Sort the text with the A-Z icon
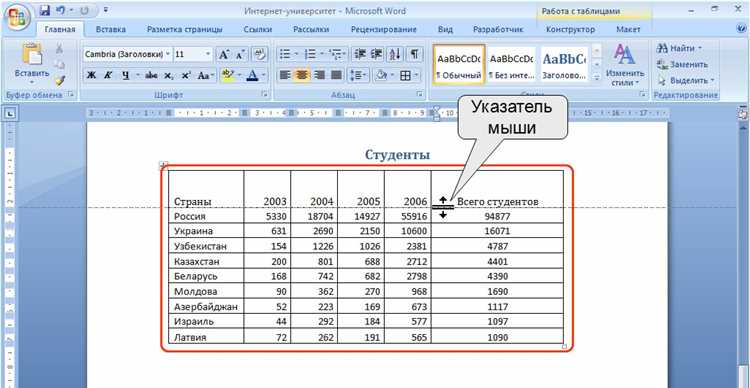The height and width of the screenshot is (388, 750). [395, 55]
